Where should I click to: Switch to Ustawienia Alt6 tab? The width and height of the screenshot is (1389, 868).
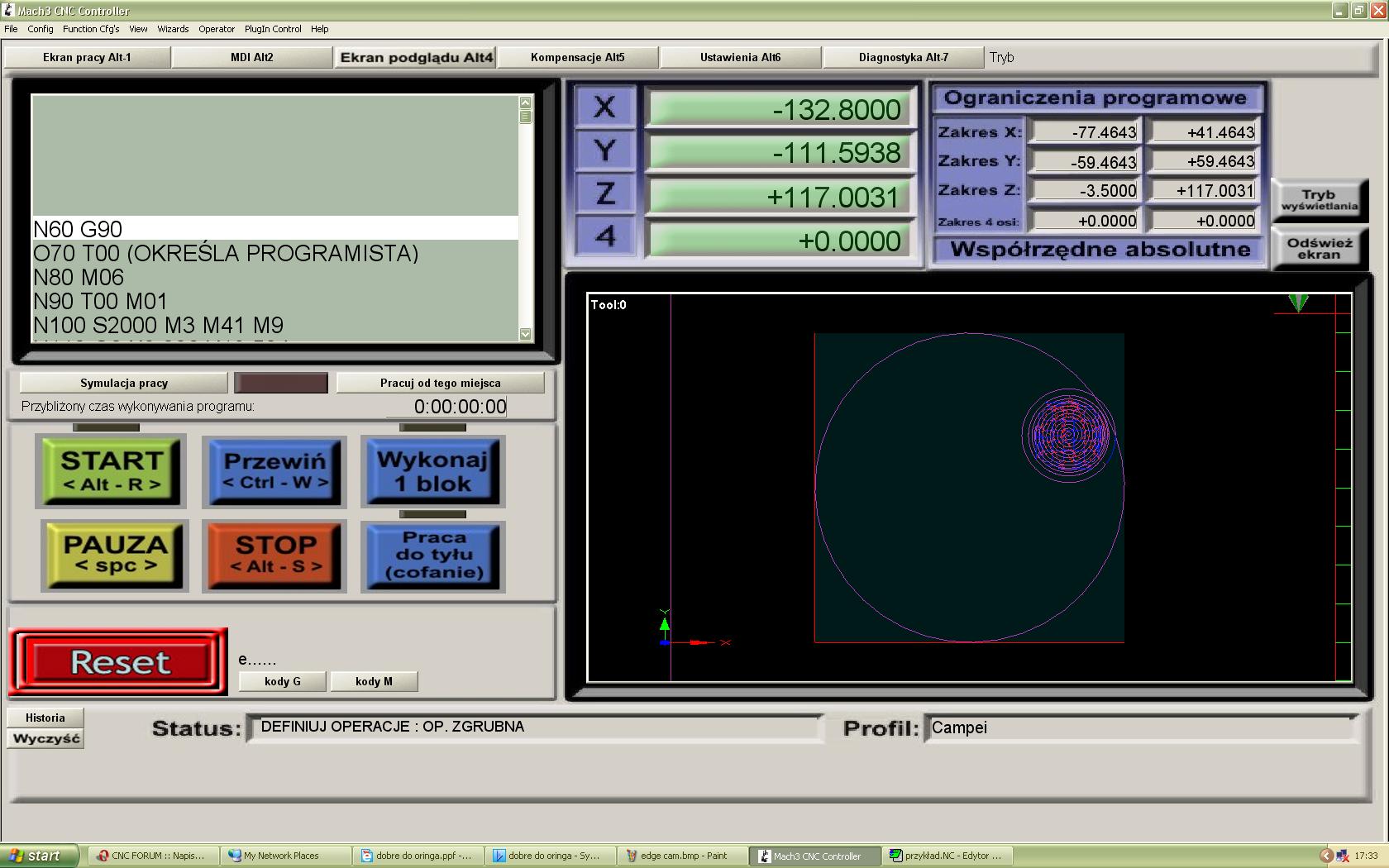[741, 57]
